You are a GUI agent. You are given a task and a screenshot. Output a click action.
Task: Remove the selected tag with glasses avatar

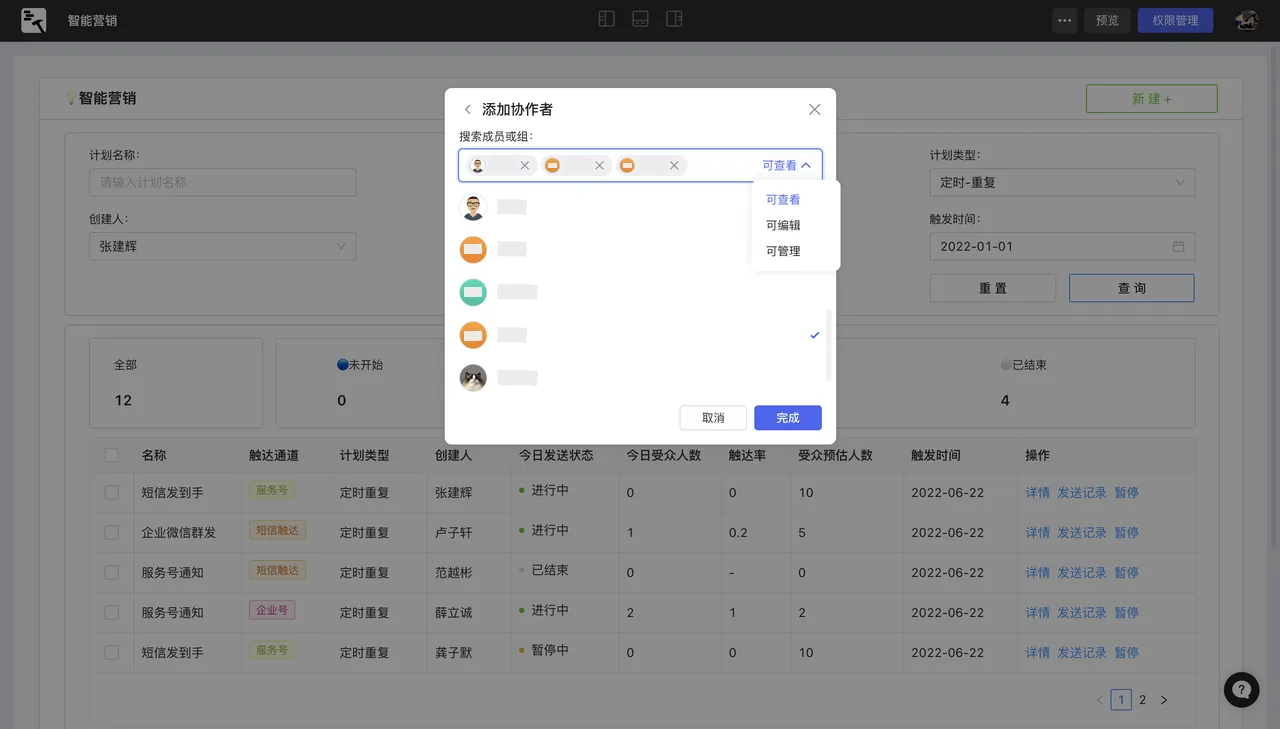tap(525, 166)
